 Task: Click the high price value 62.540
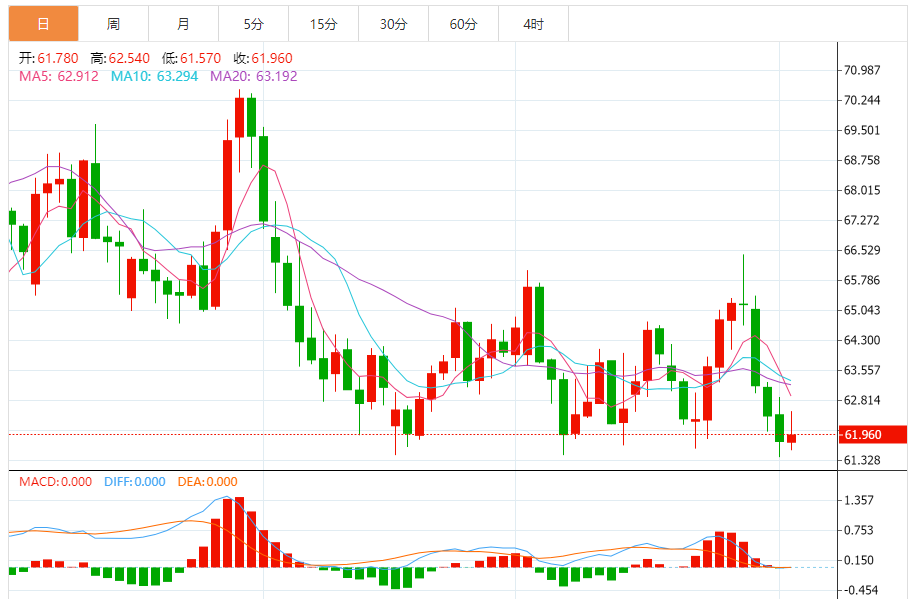pyautogui.click(x=129, y=58)
